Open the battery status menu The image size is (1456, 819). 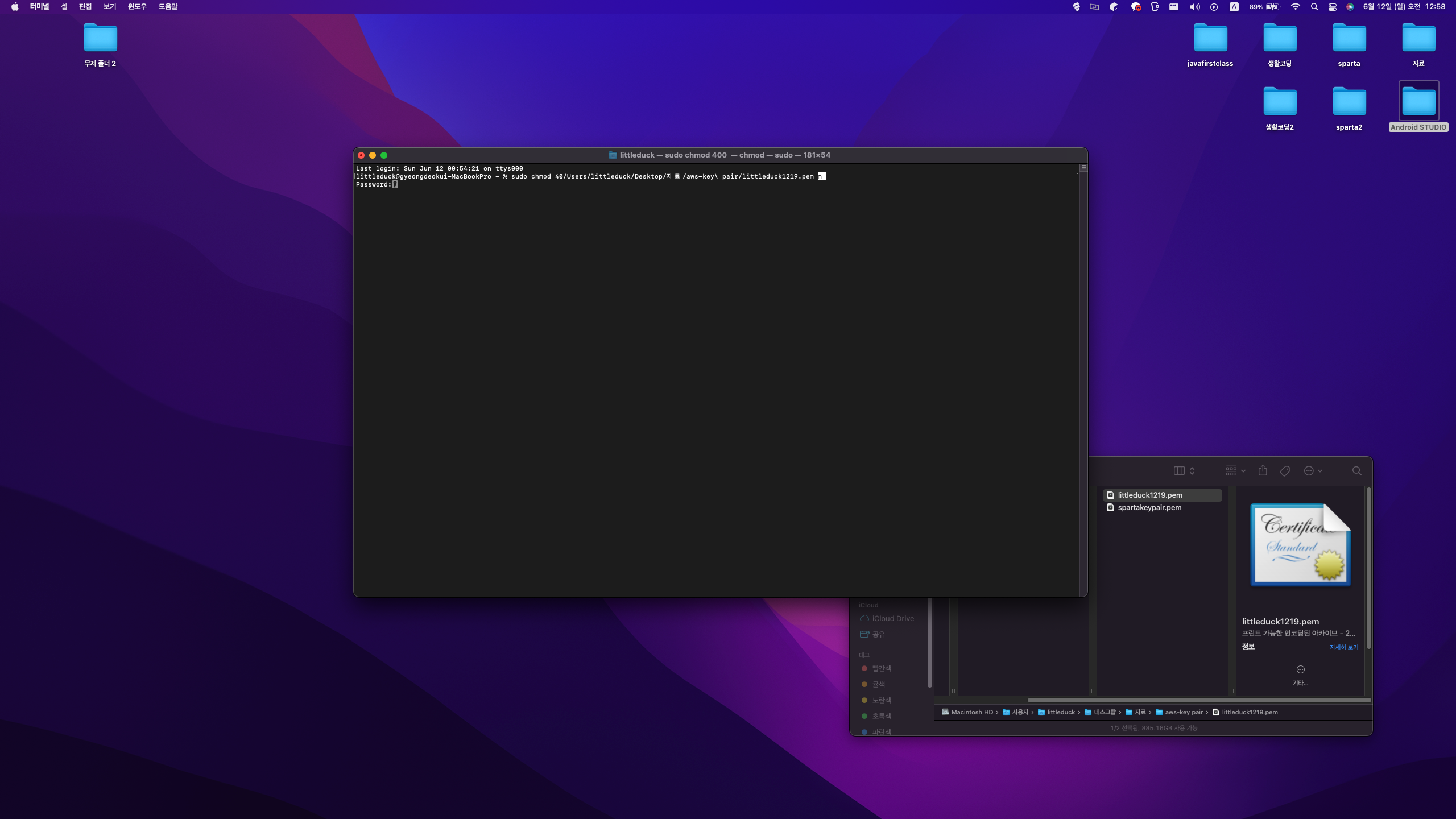coord(1265,7)
